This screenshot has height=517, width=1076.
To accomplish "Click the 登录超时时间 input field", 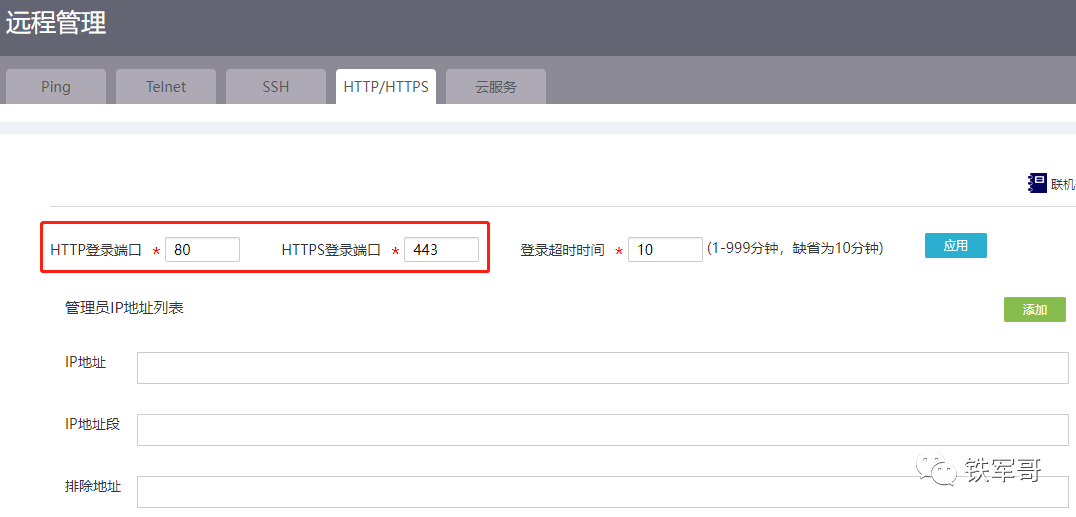I will 665,250.
